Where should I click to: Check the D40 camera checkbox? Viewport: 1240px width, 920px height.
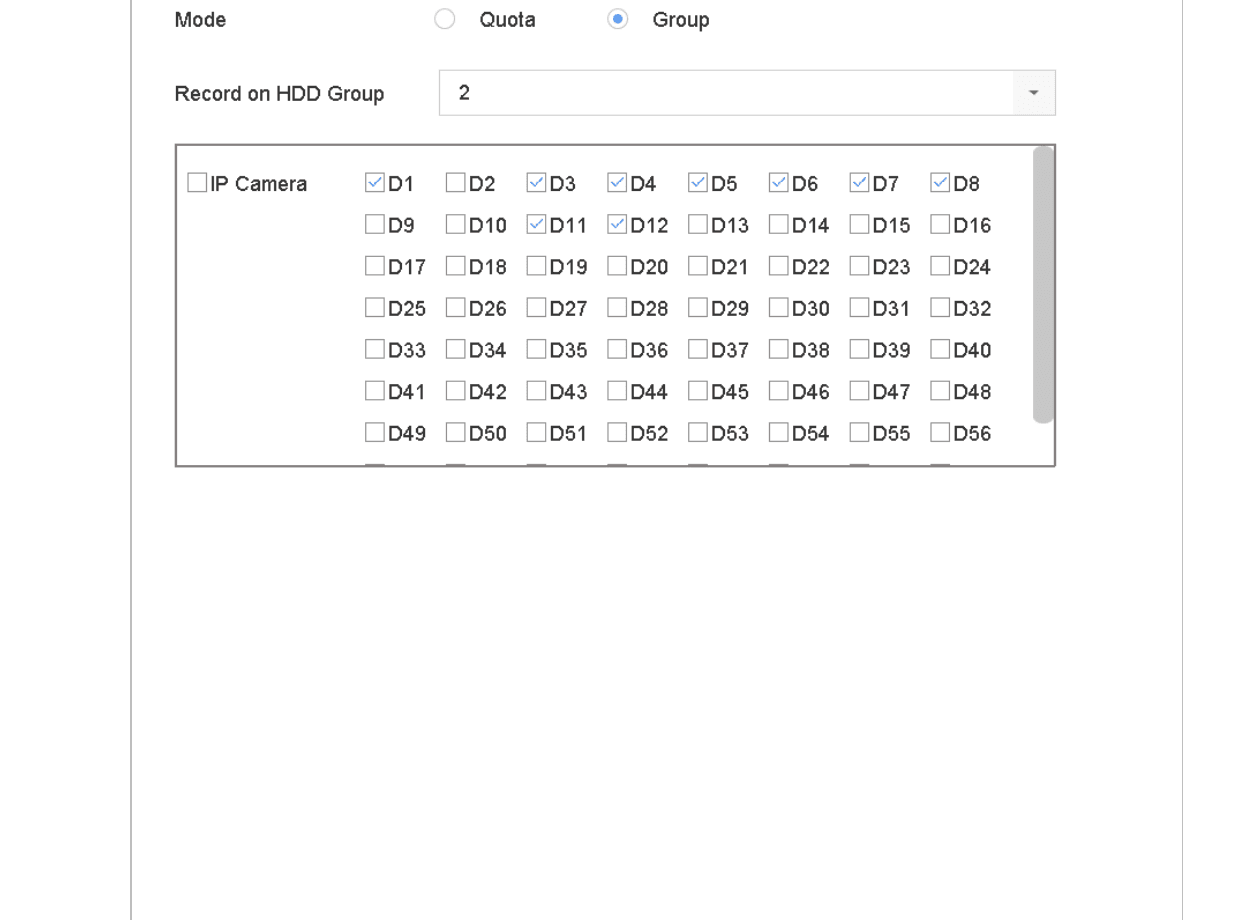[940, 350]
